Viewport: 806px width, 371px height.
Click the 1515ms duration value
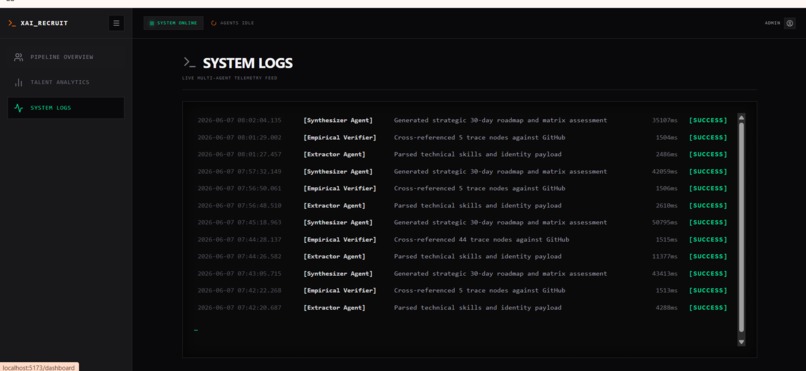667,239
